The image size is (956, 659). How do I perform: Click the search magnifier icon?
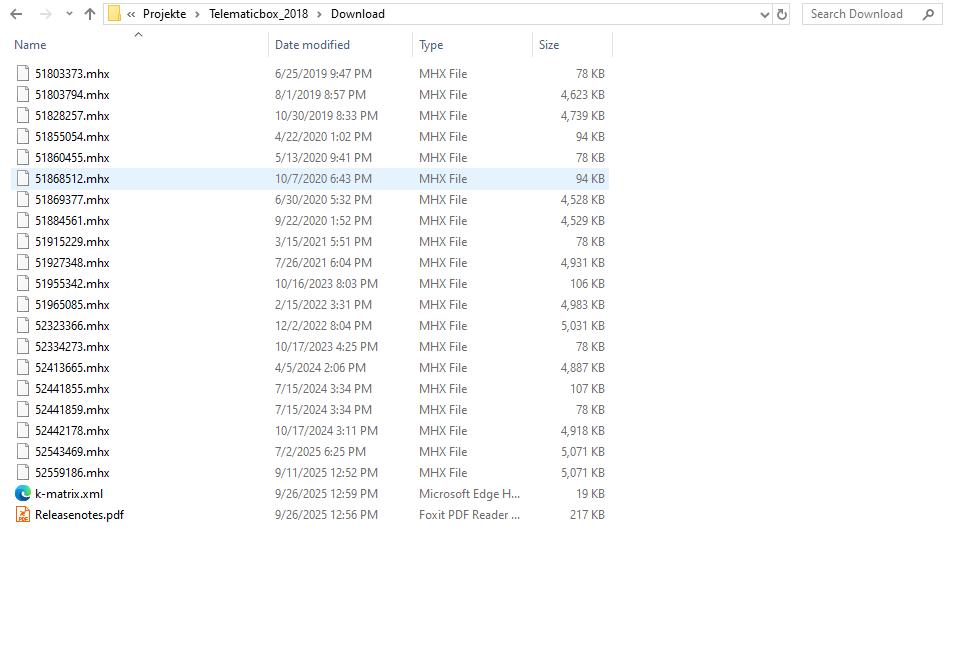(x=928, y=14)
